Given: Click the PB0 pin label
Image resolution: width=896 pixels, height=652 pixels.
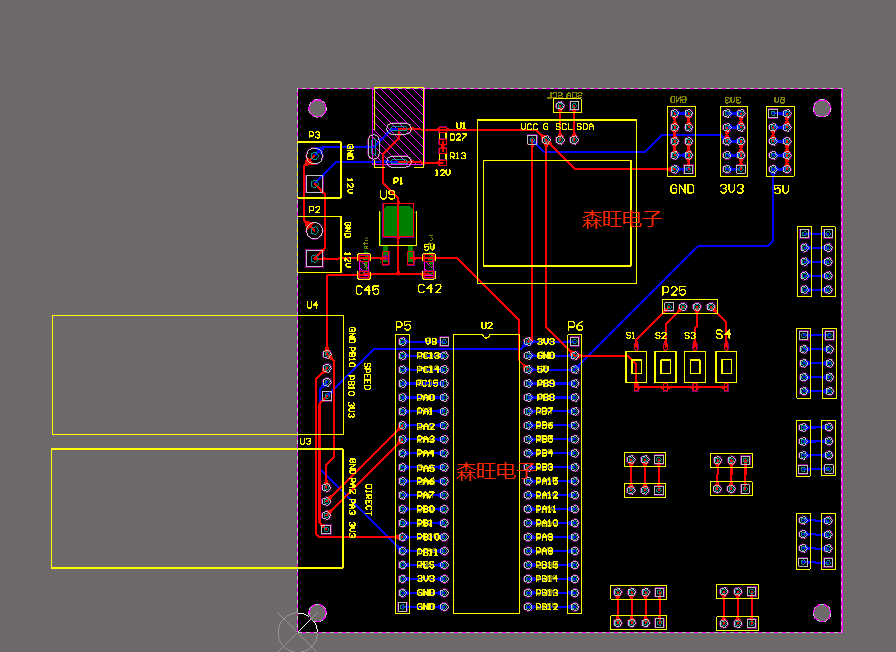Looking at the screenshot, I should pos(426,509).
